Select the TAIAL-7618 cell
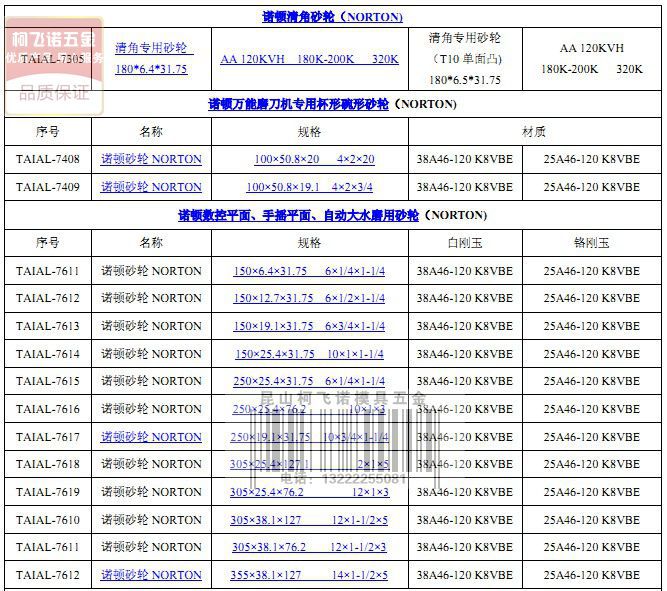Viewport: 667px width, 591px height. (x=48, y=464)
